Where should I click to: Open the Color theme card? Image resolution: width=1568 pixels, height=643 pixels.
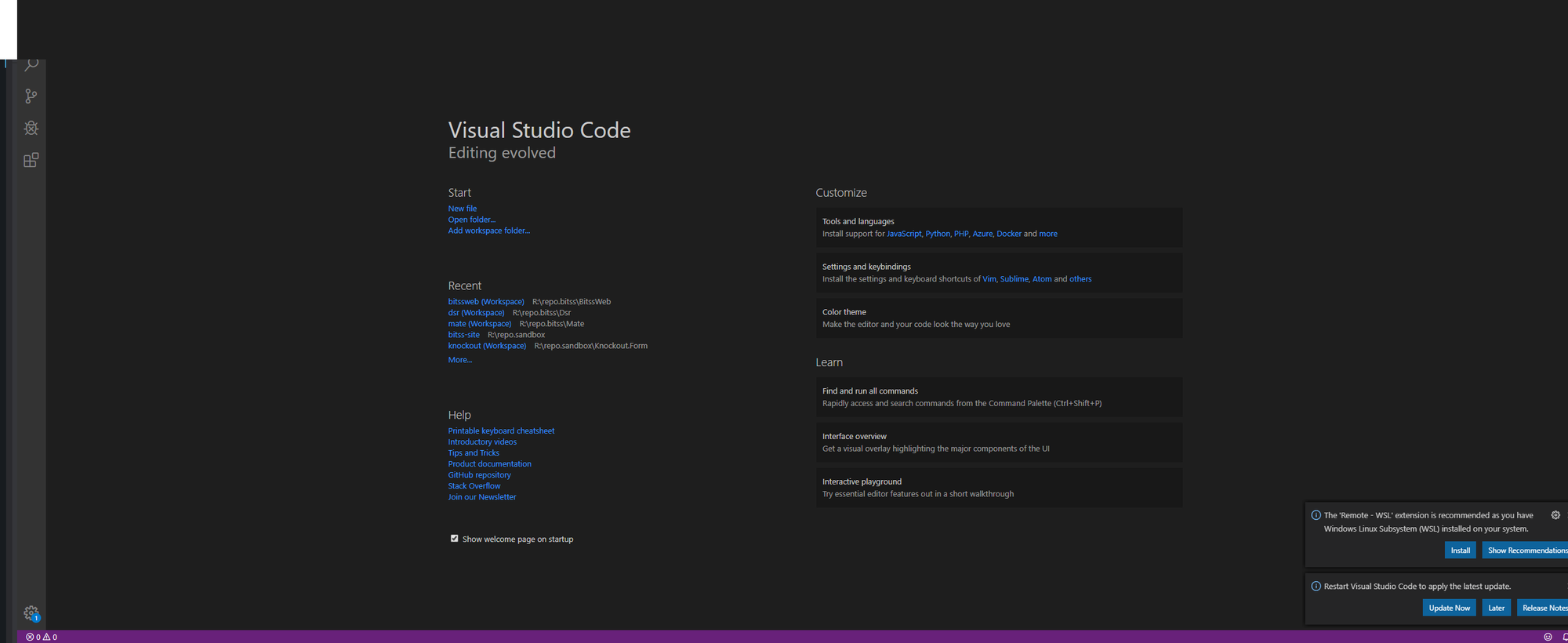pyautogui.click(x=999, y=318)
